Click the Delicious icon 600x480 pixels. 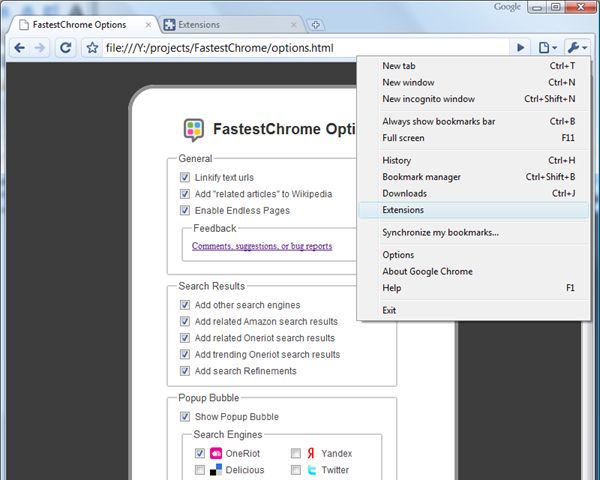[216, 470]
